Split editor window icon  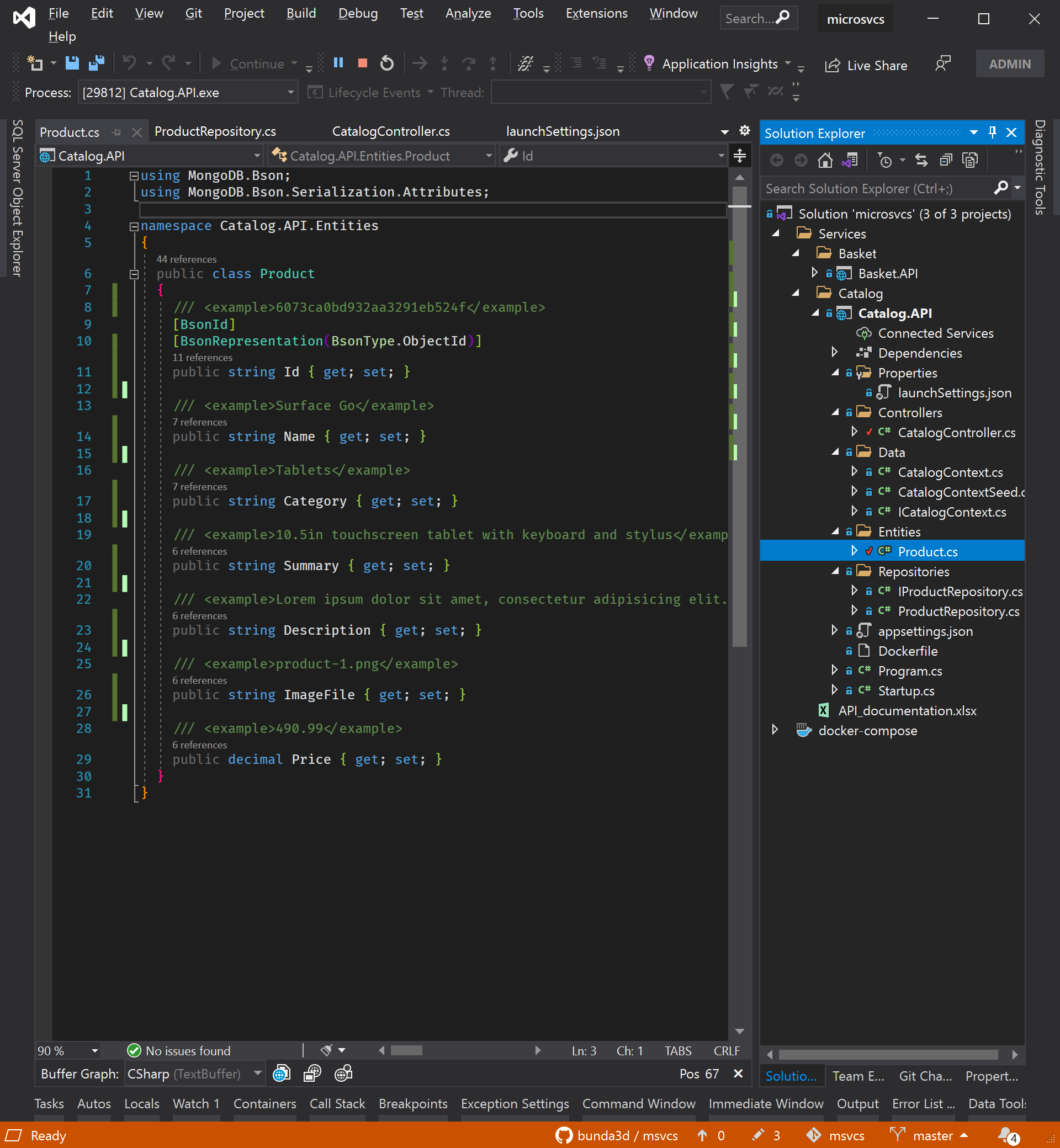[740, 156]
